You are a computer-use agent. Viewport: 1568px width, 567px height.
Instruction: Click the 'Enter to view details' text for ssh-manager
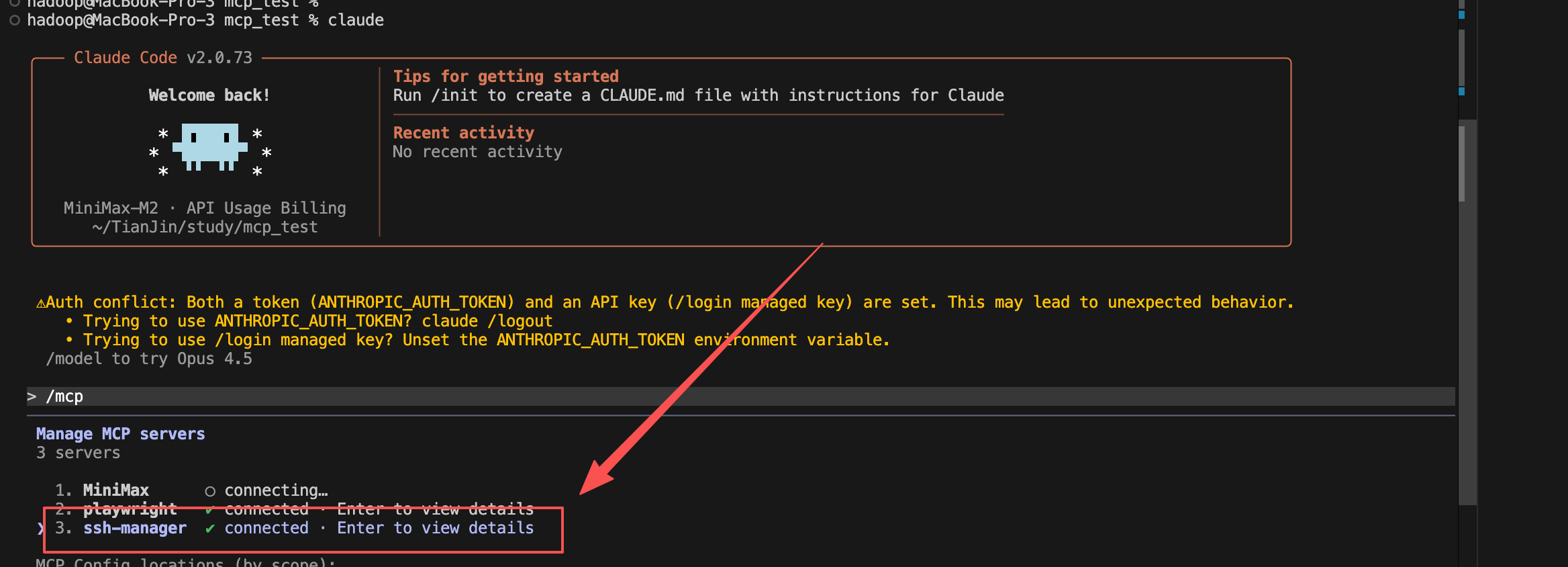point(436,528)
